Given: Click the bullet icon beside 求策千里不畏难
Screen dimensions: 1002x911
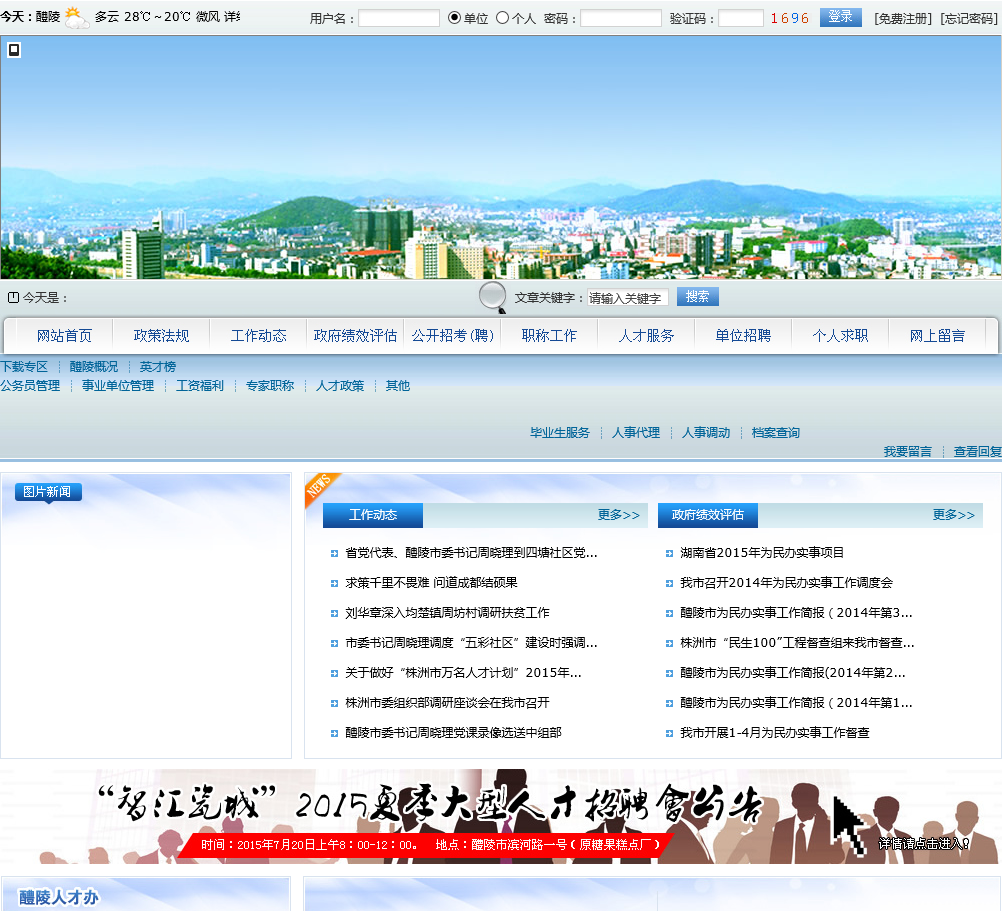Looking at the screenshot, I should 334,583.
